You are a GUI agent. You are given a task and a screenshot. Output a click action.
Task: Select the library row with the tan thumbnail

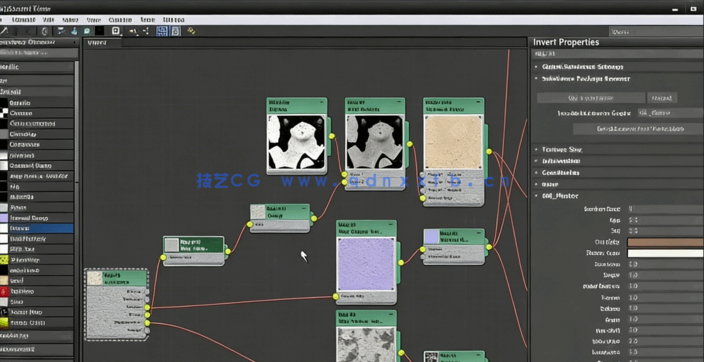37,280
